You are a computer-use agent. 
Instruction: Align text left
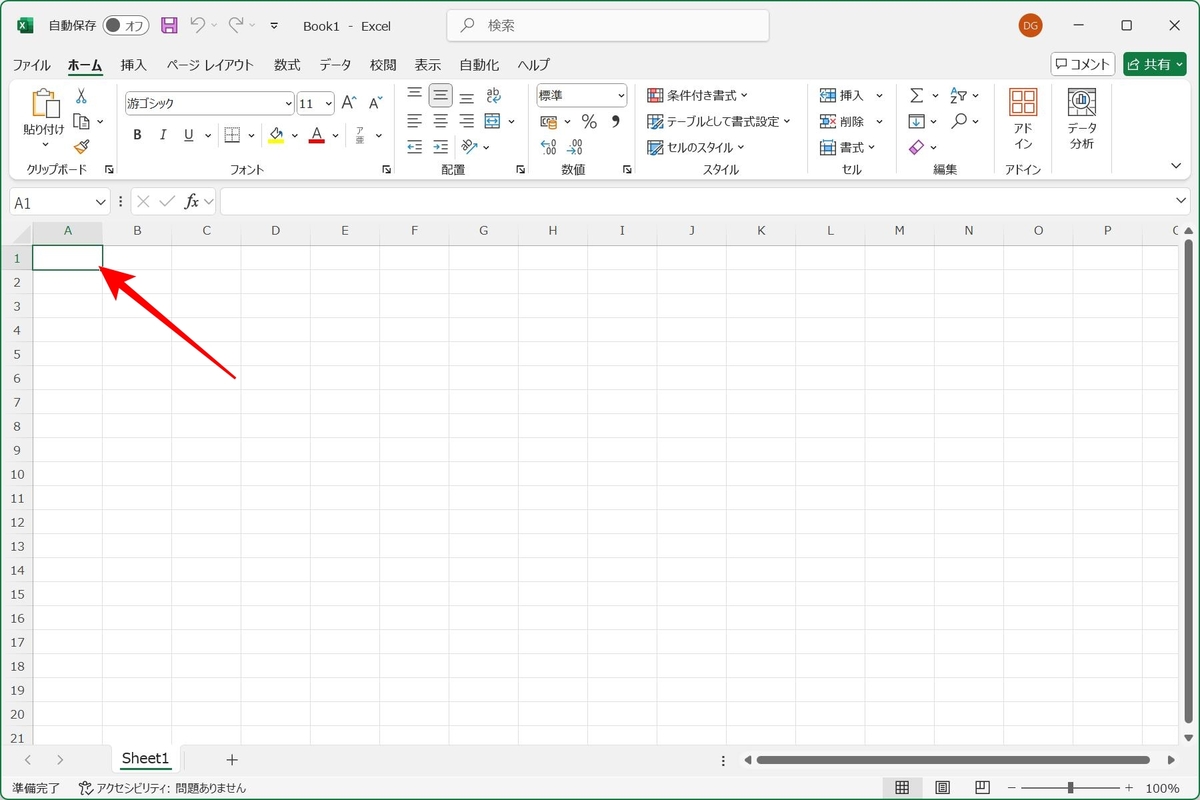coord(415,121)
